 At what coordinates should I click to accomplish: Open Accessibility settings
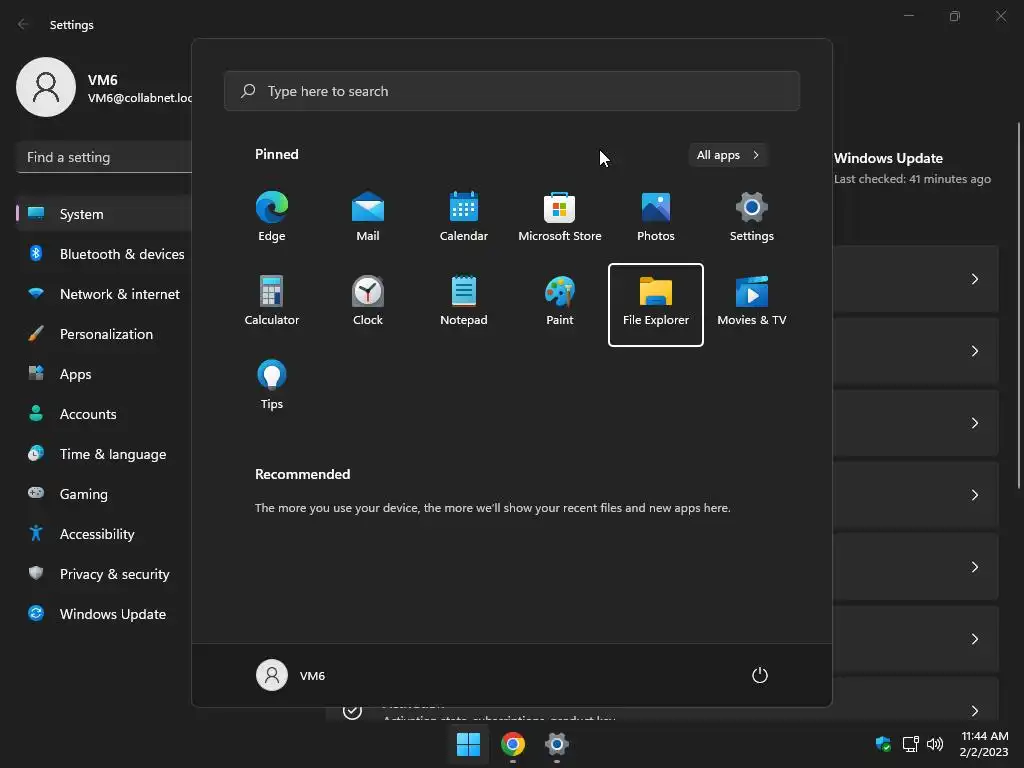pos(104,534)
